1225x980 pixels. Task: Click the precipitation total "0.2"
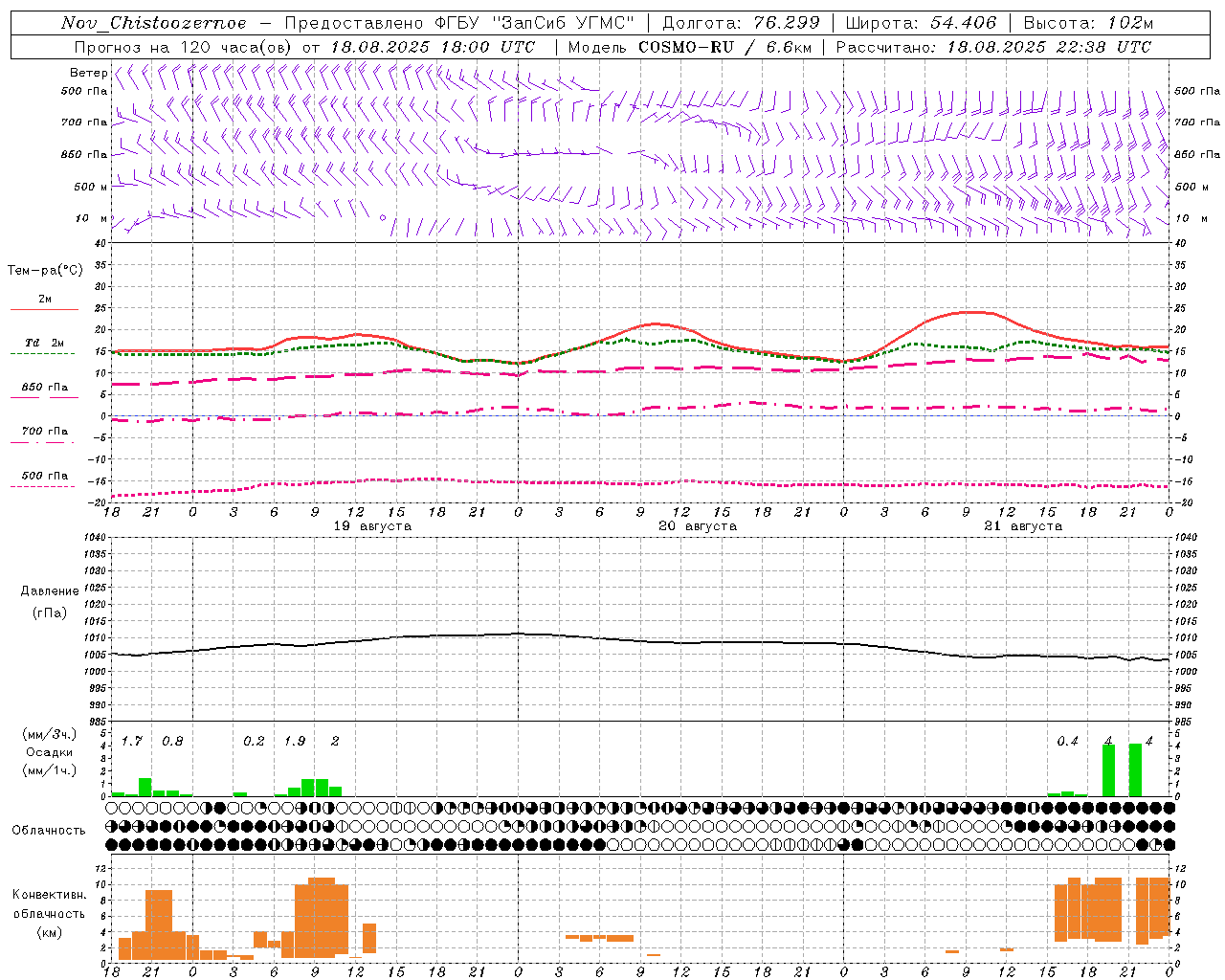254,741
